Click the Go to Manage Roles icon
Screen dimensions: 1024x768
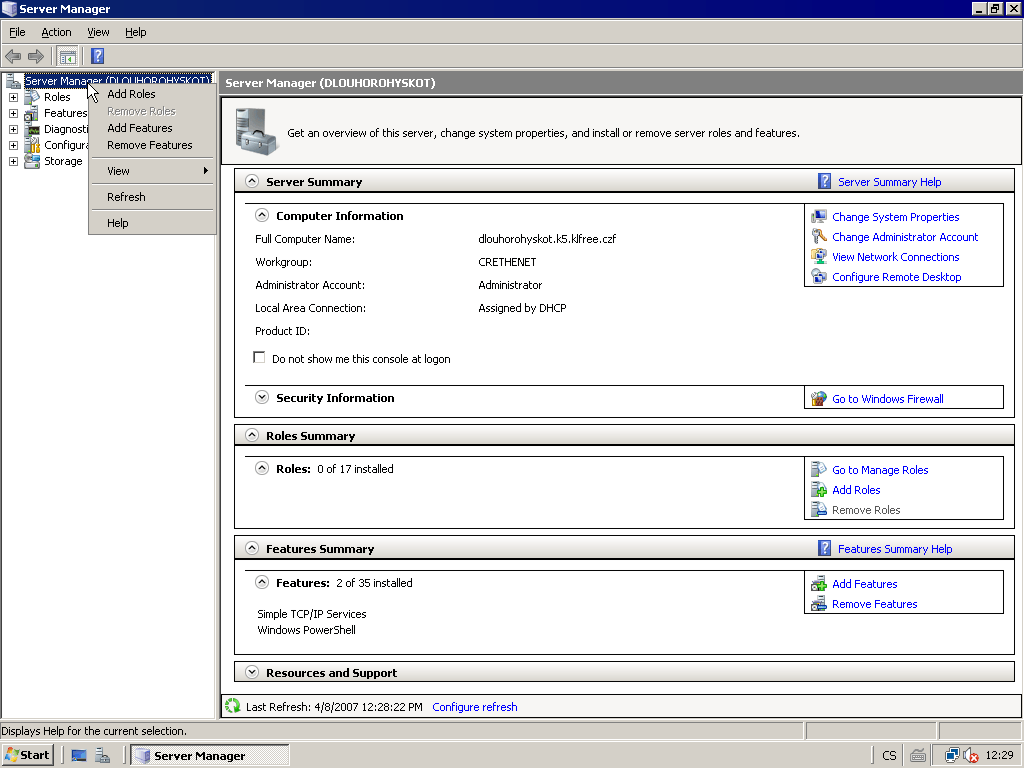tap(819, 470)
